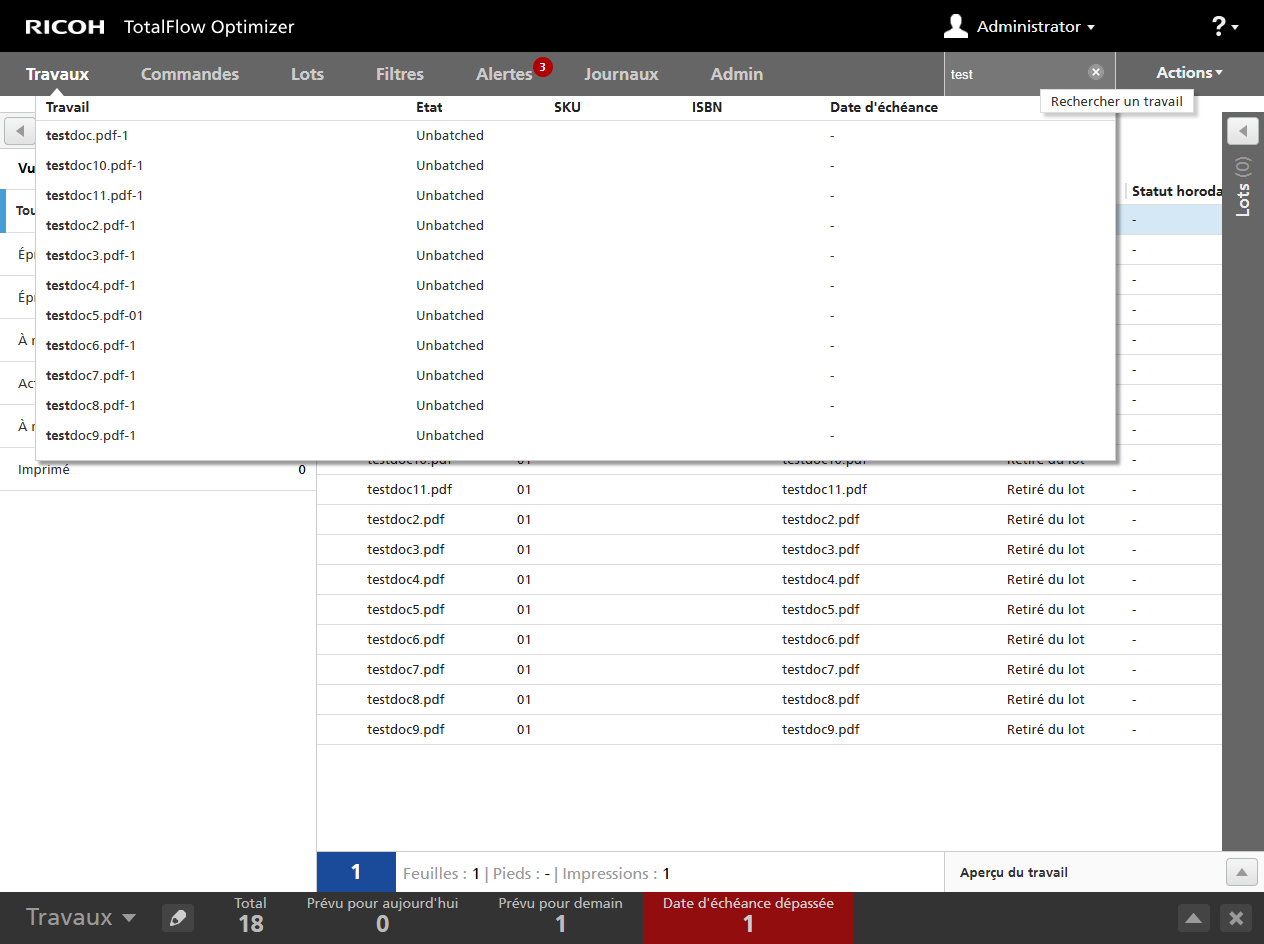The image size is (1264, 944).
Task: Expand the Lots side panel arrow
Action: (1242, 131)
